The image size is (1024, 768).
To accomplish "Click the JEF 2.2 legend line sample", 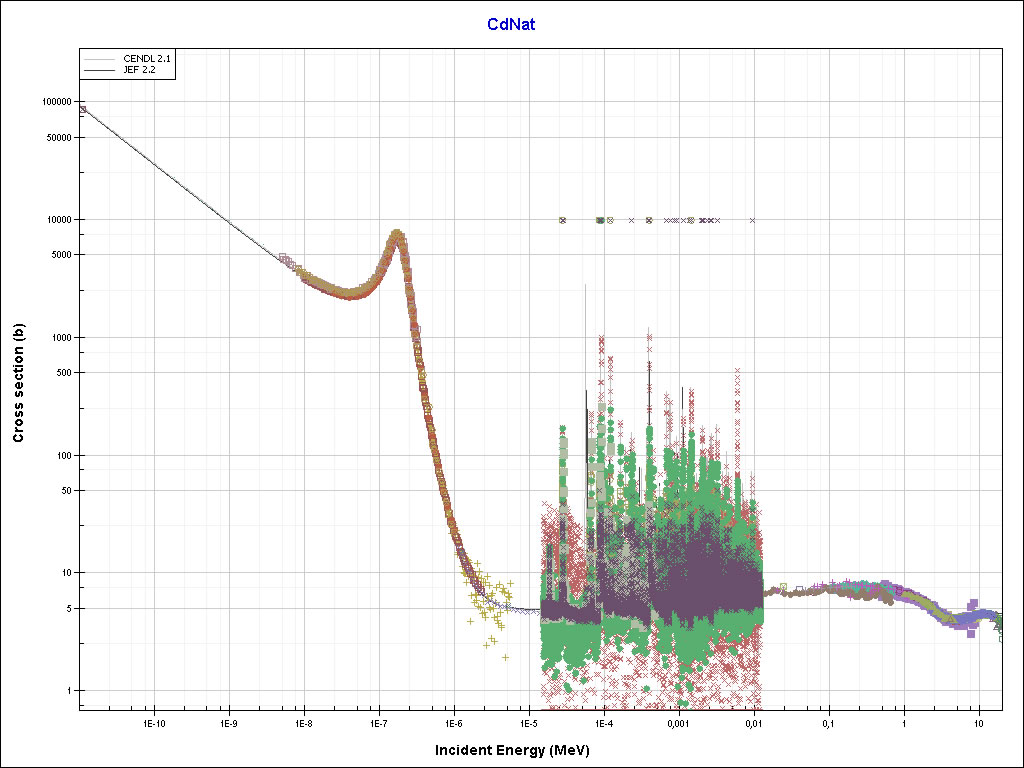I will (101, 71).
